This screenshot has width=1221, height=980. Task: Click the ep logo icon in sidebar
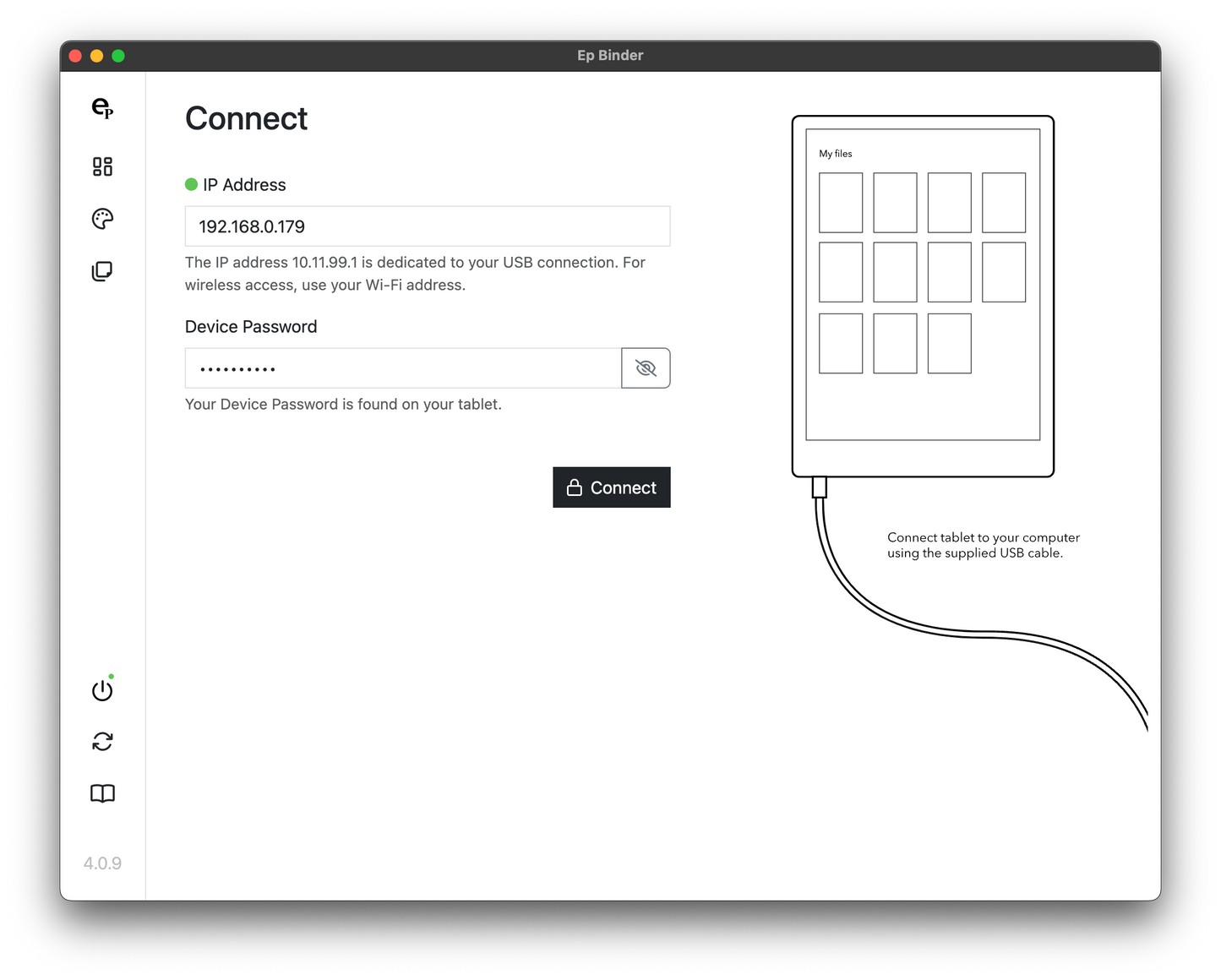coord(101,109)
